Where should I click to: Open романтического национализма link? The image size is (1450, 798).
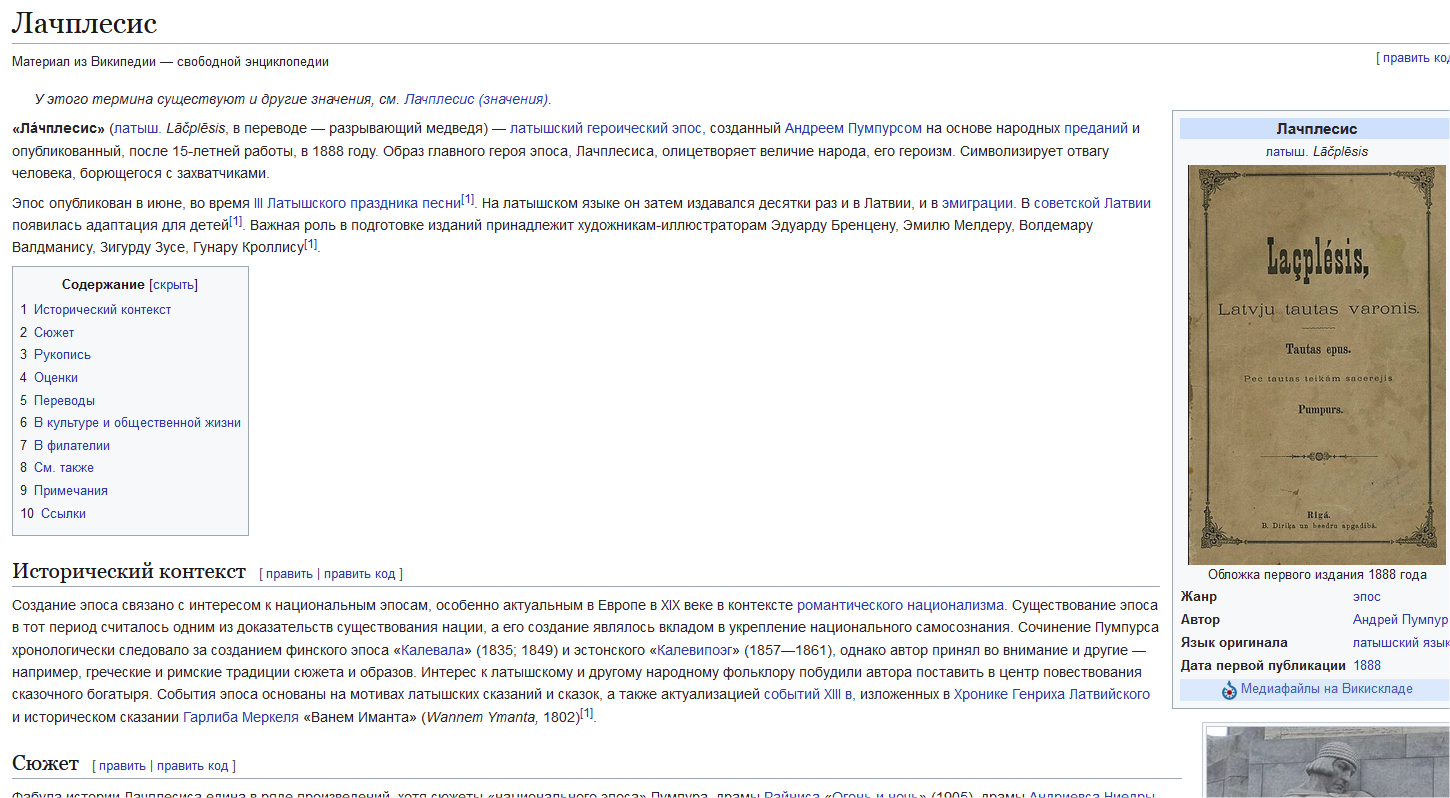pos(900,605)
